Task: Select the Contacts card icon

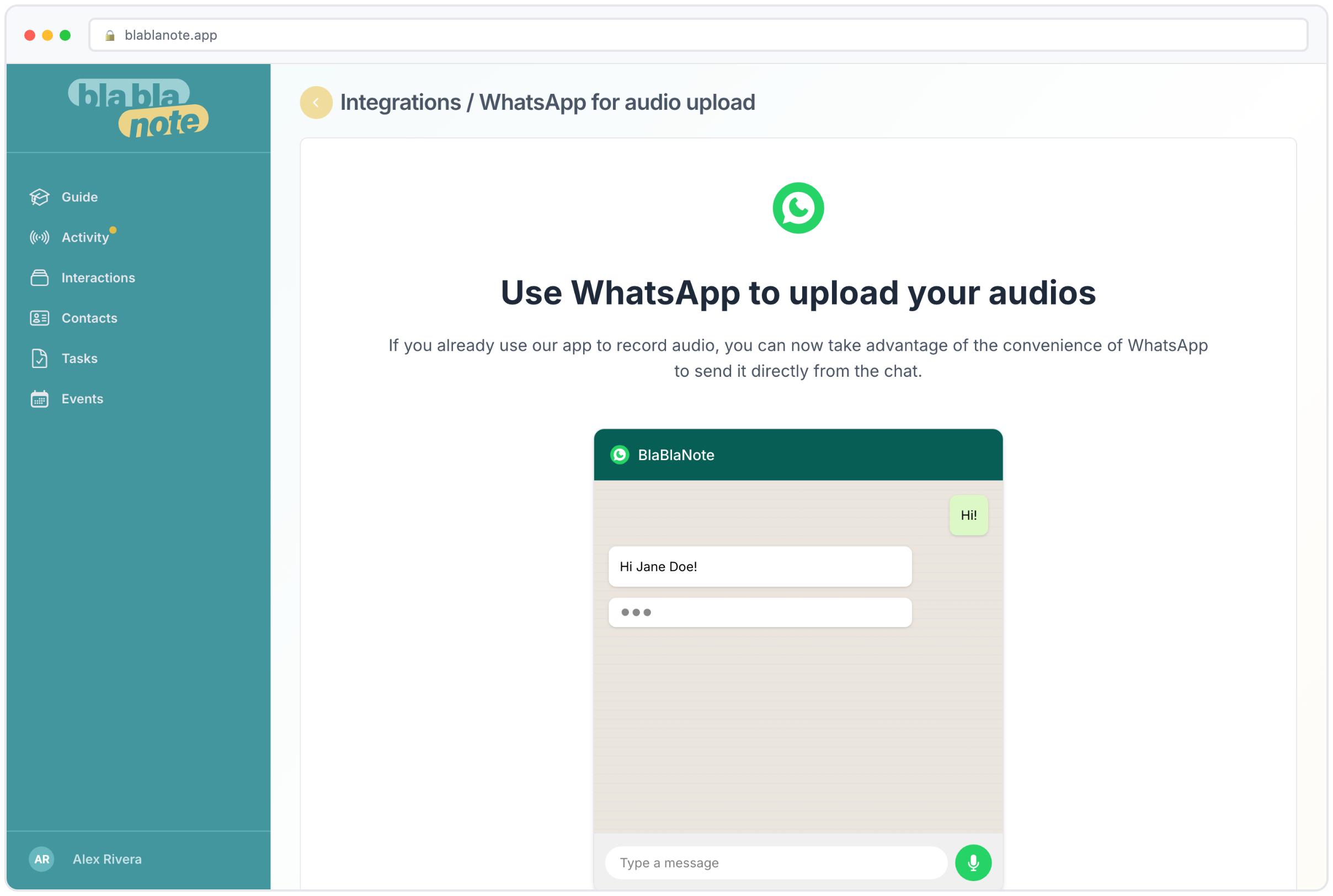Action: point(39,318)
